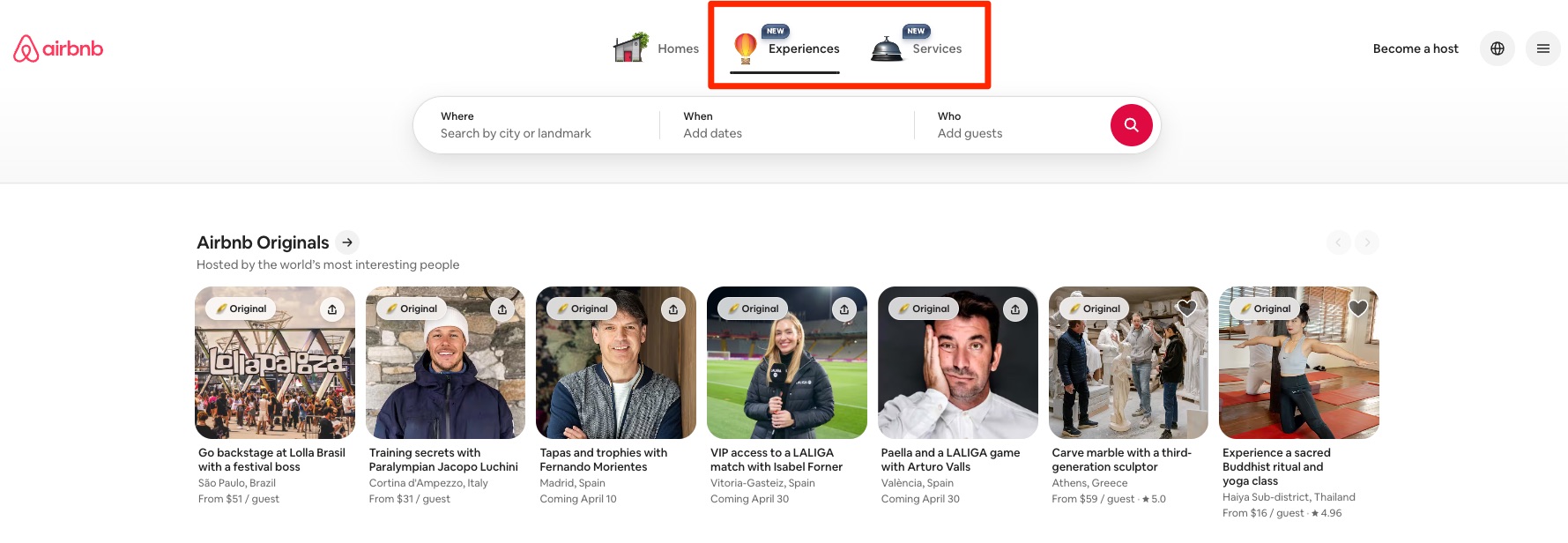This screenshot has width=1568, height=543.
Task: Click Original badge on marble sculptor card
Action: pos(1095,309)
